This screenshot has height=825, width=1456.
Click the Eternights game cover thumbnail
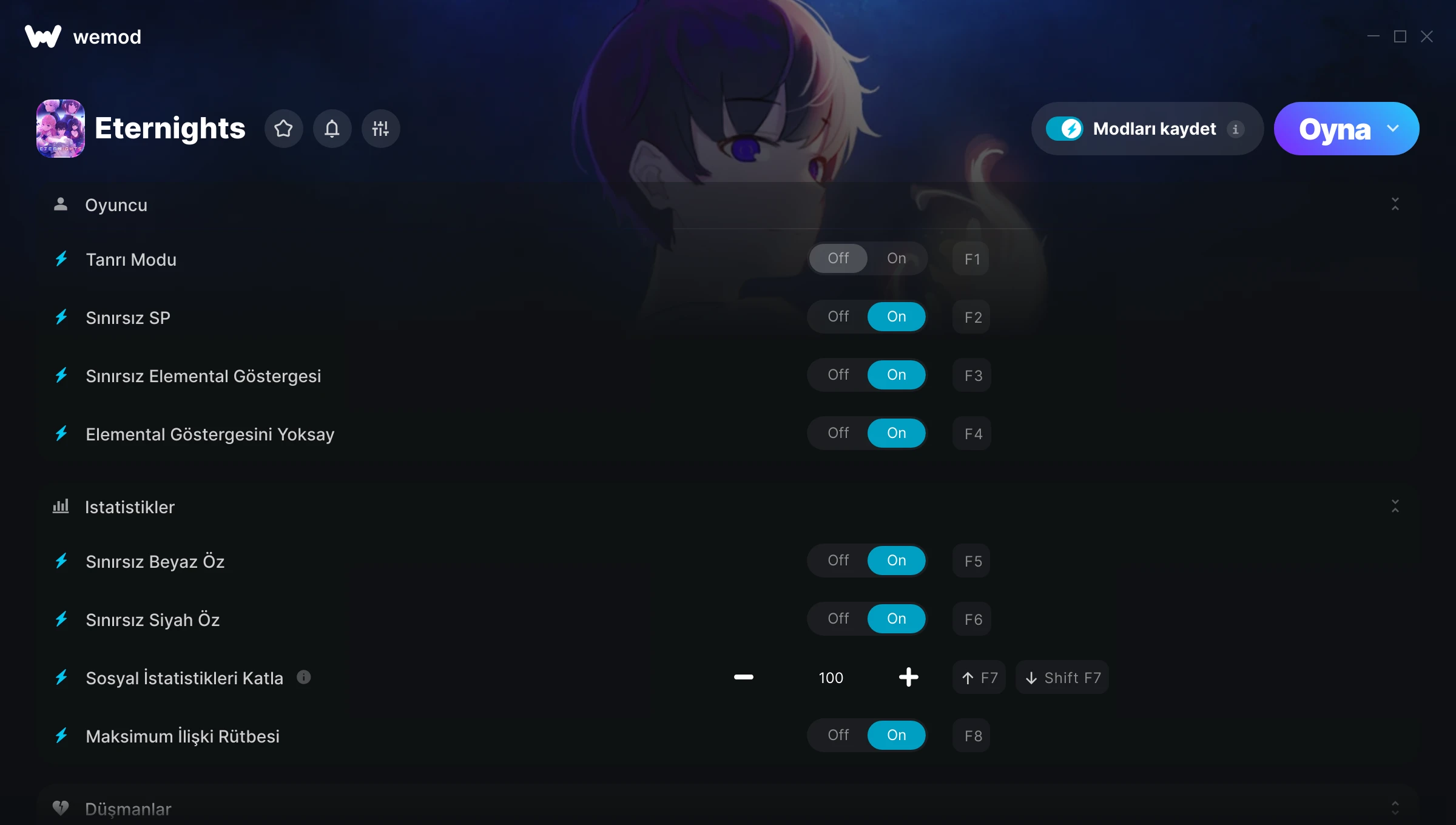pos(61,129)
